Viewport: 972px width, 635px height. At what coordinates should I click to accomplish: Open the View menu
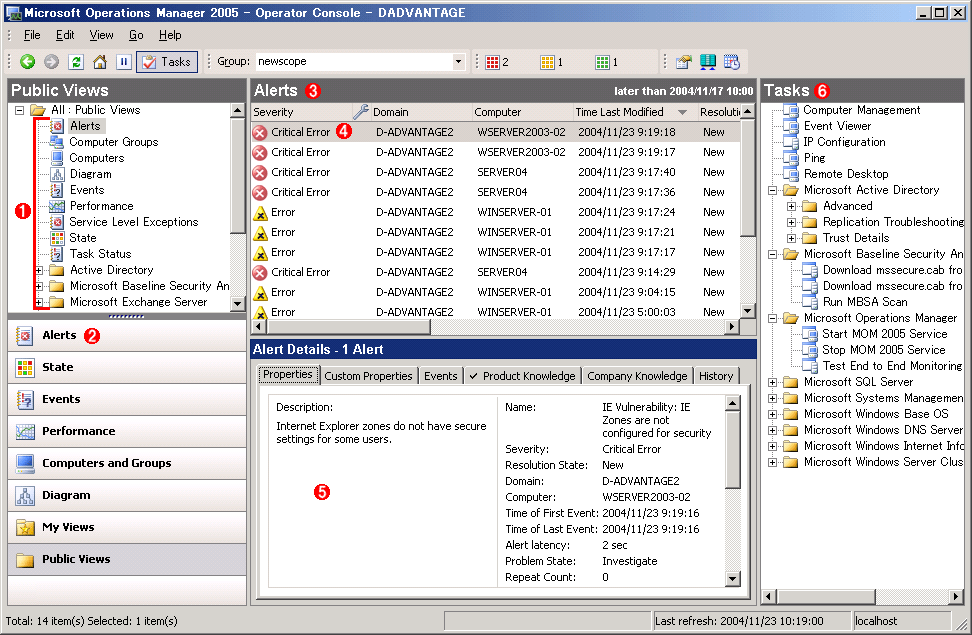point(101,35)
